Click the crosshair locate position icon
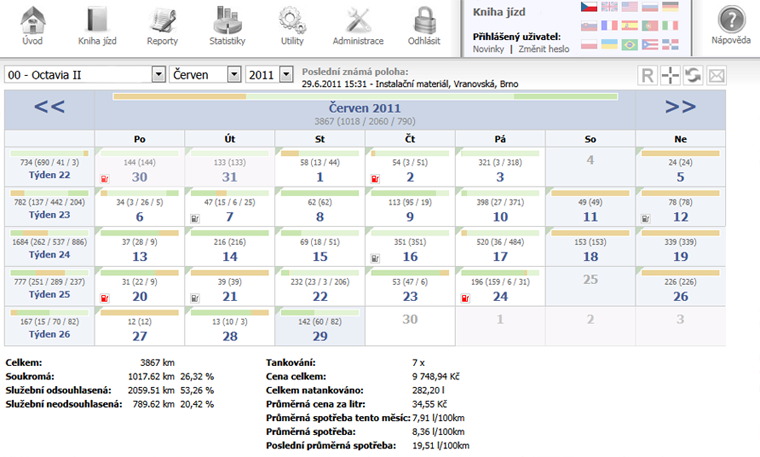The image size is (760, 457). point(670,75)
